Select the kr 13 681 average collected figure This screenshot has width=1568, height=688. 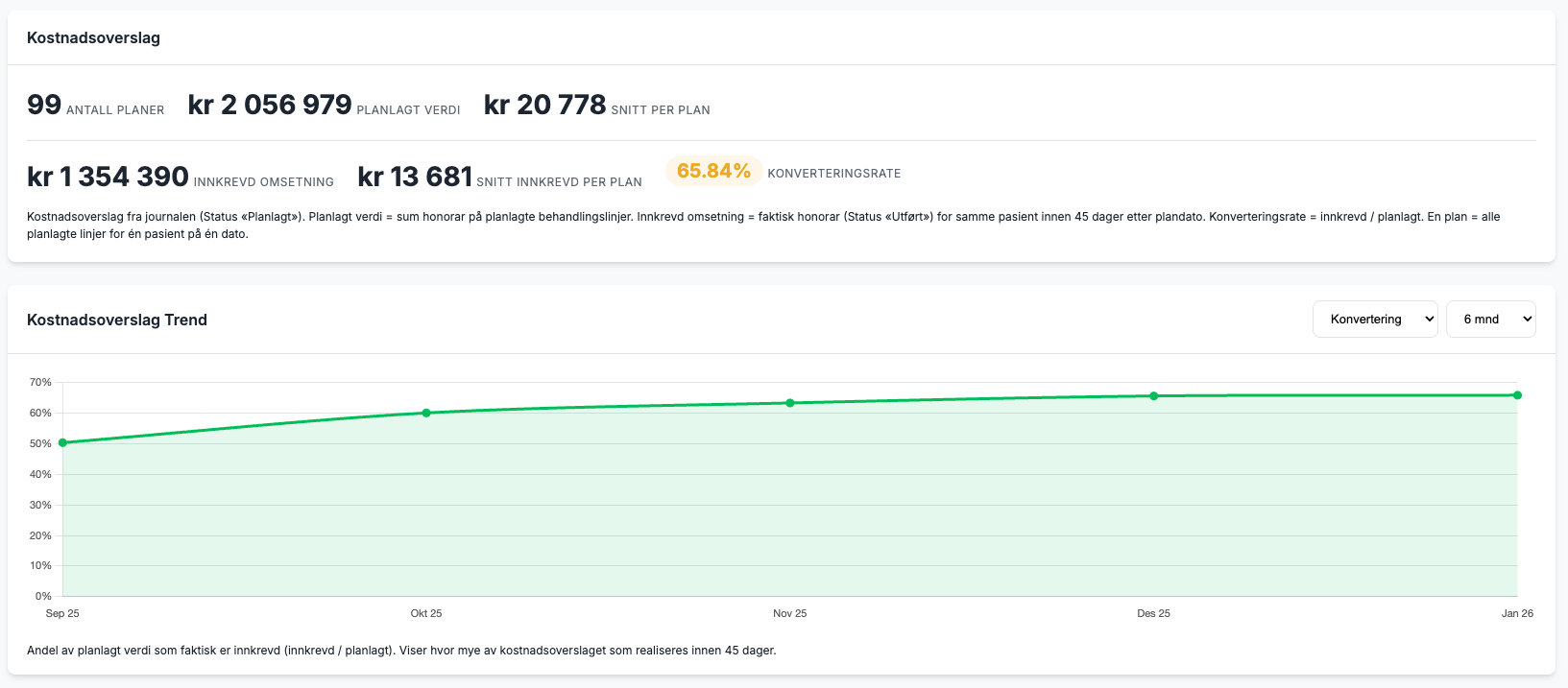pos(415,177)
